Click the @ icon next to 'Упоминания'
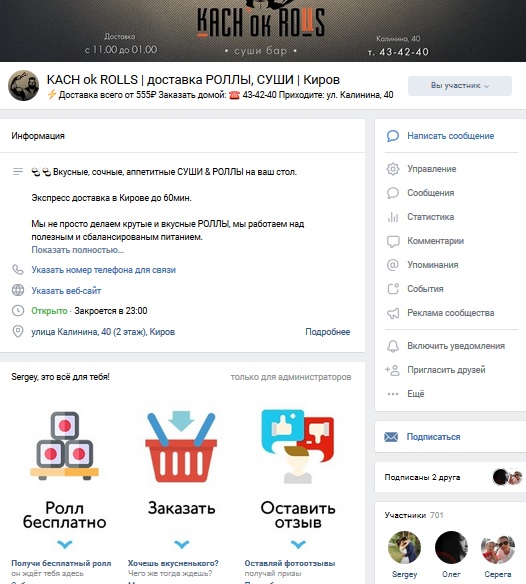526x584 pixels. pyautogui.click(x=393, y=265)
